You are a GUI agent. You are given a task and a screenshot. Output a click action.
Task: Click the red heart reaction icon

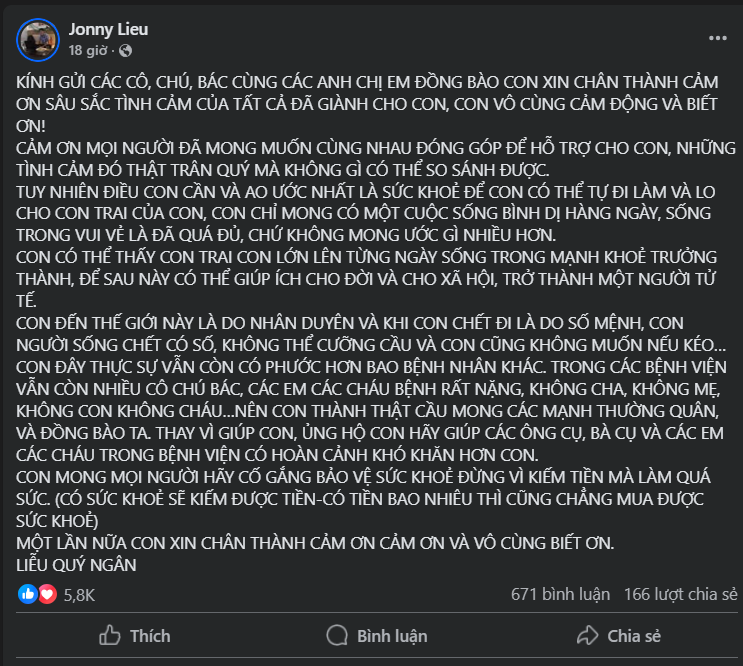(47, 594)
